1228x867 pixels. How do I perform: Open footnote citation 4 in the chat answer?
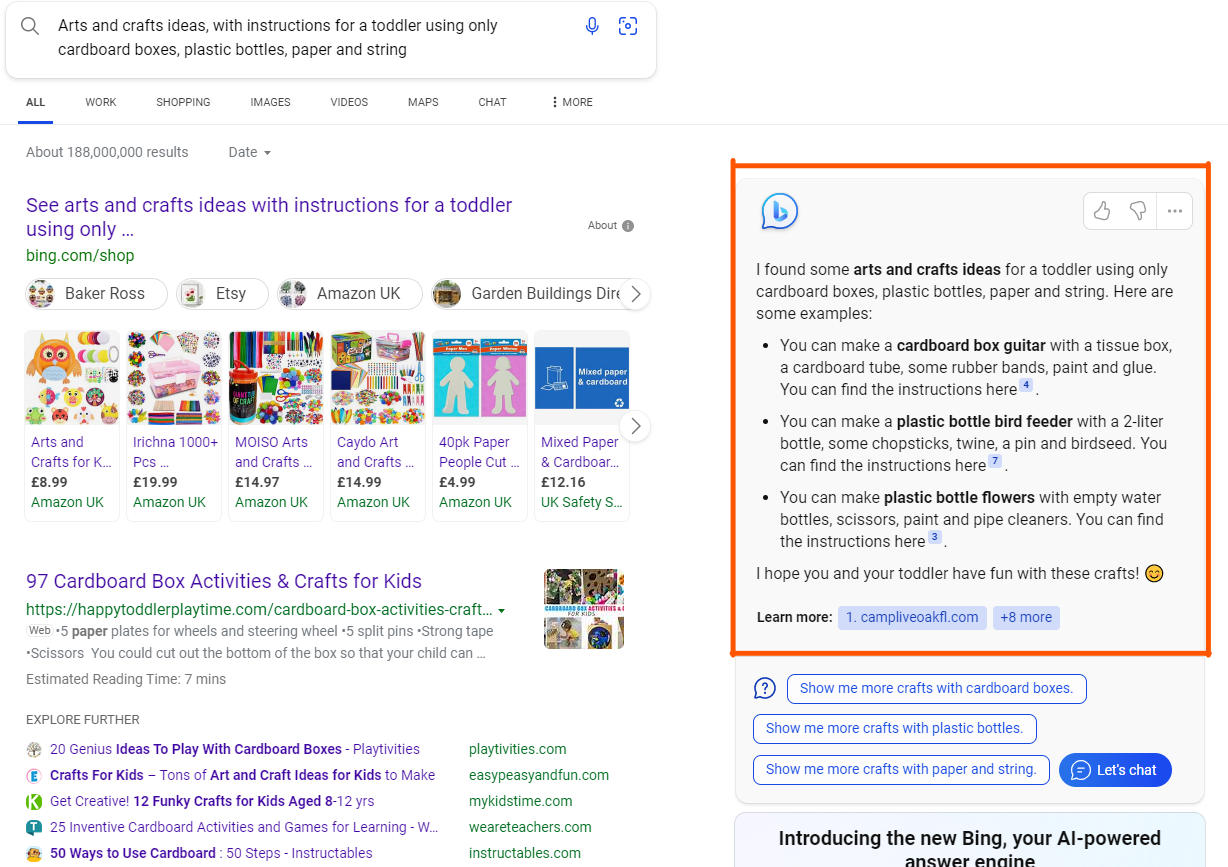[1025, 383]
